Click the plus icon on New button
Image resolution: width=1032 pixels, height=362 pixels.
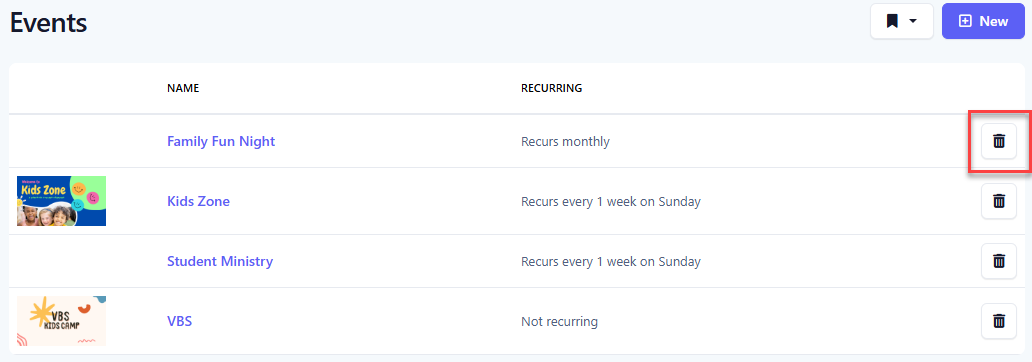965,21
